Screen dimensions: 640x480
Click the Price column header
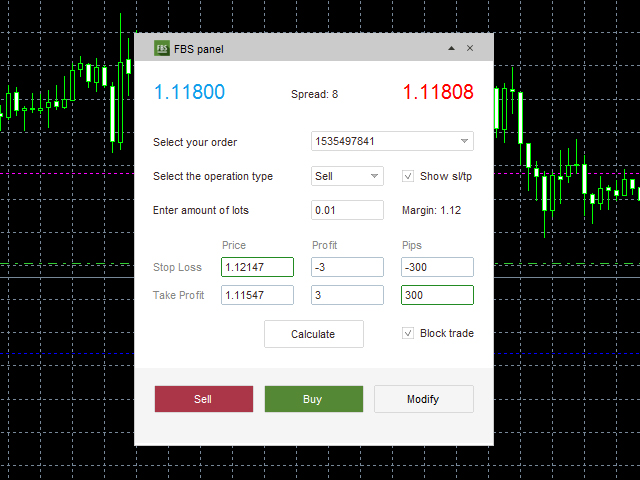pyautogui.click(x=234, y=245)
